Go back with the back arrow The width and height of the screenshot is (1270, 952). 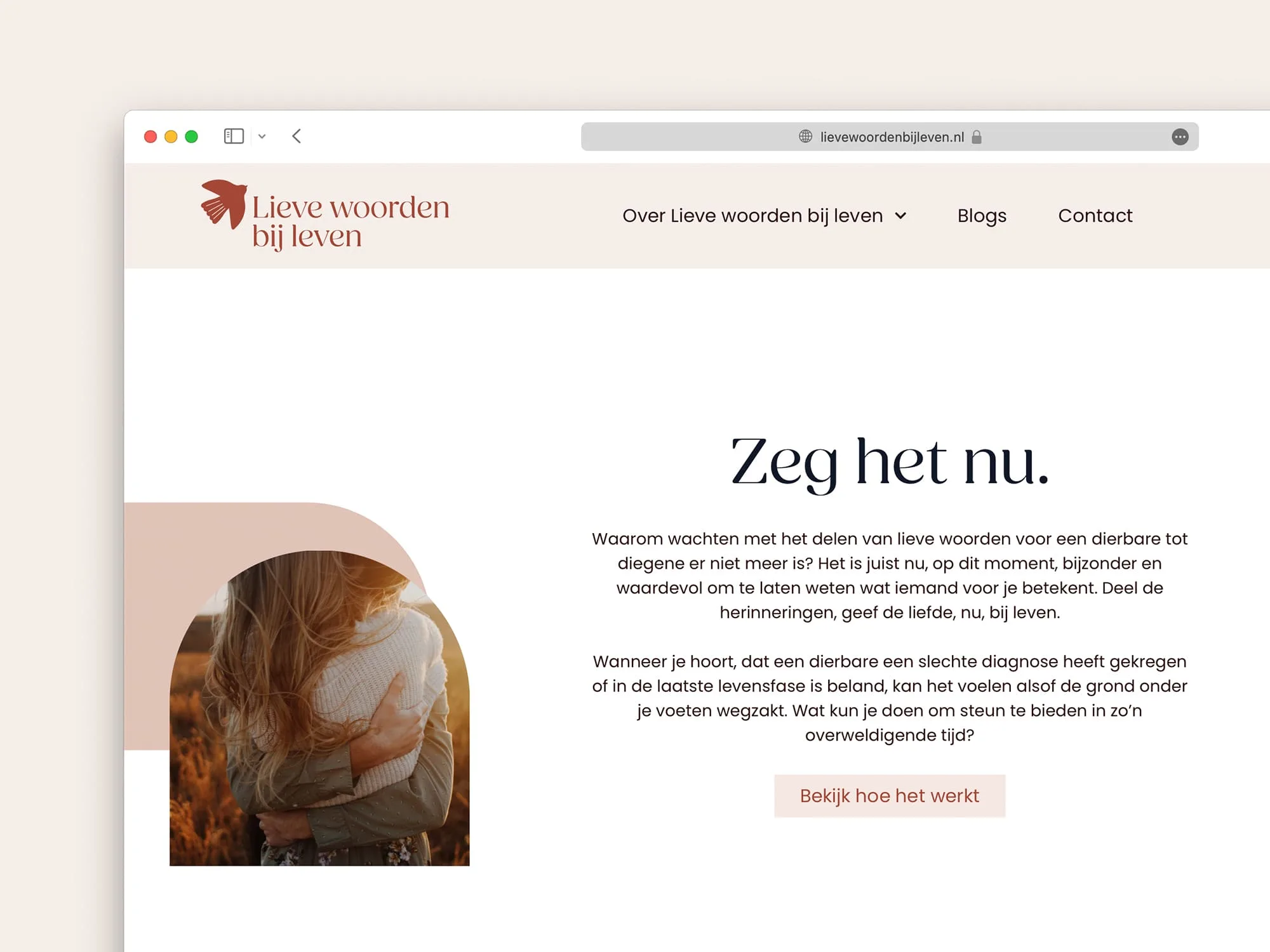[x=297, y=136]
